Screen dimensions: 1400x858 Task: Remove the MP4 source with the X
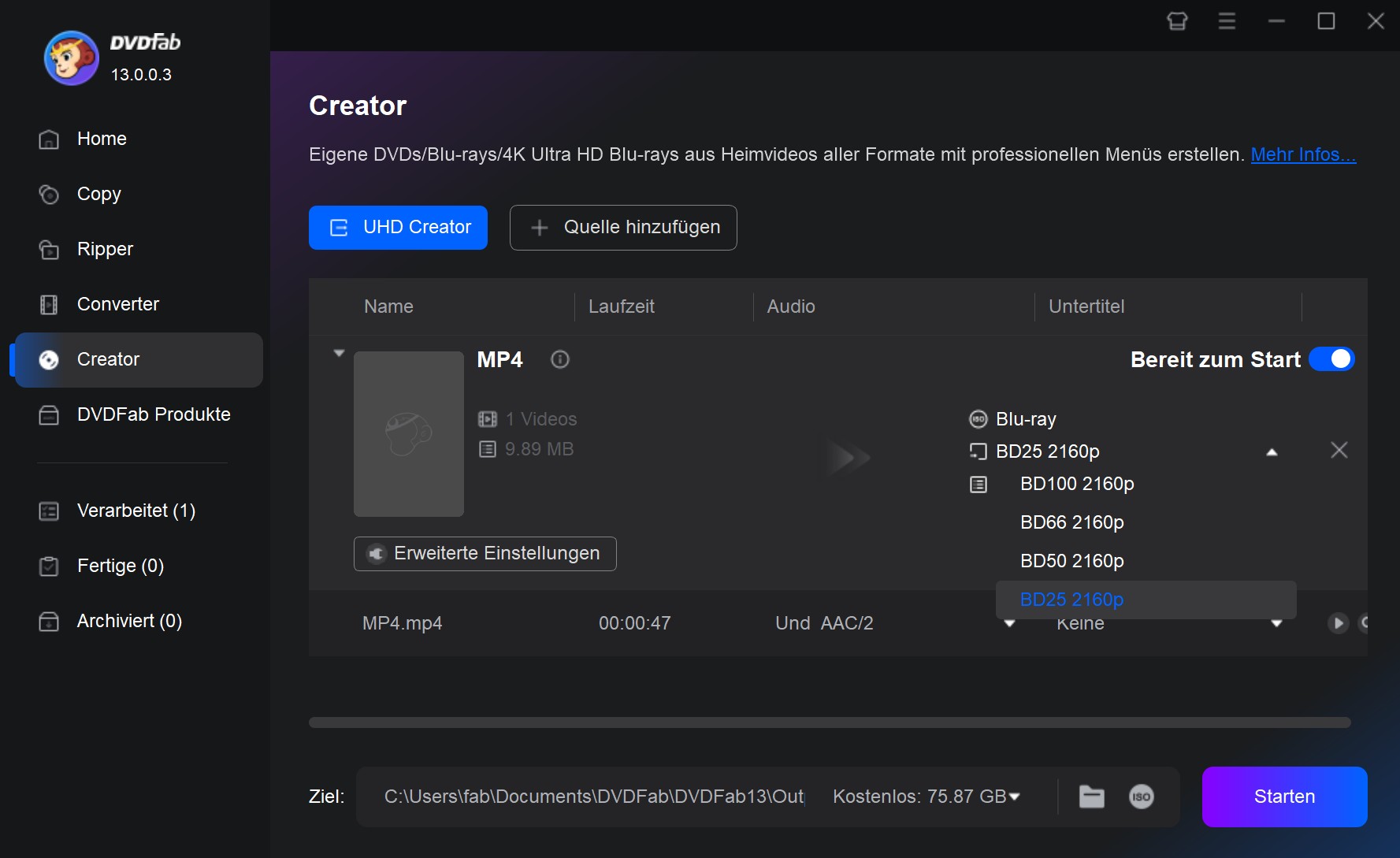point(1339,450)
